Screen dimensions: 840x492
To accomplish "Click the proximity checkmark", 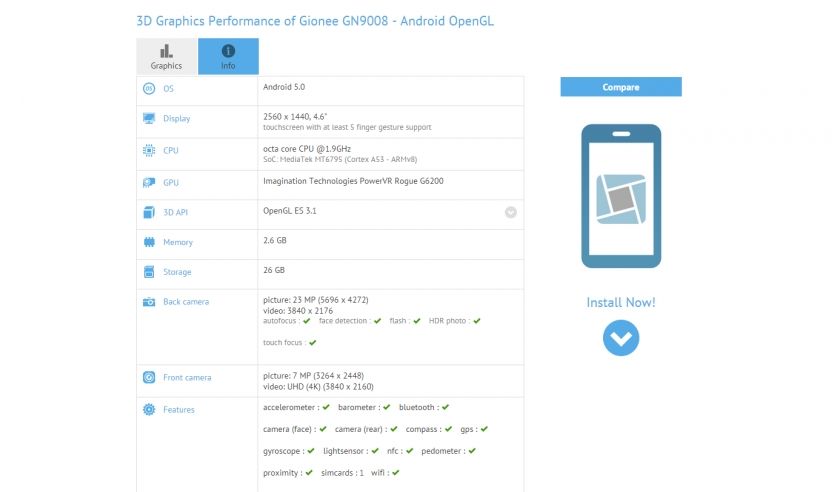I will click(x=309, y=473).
